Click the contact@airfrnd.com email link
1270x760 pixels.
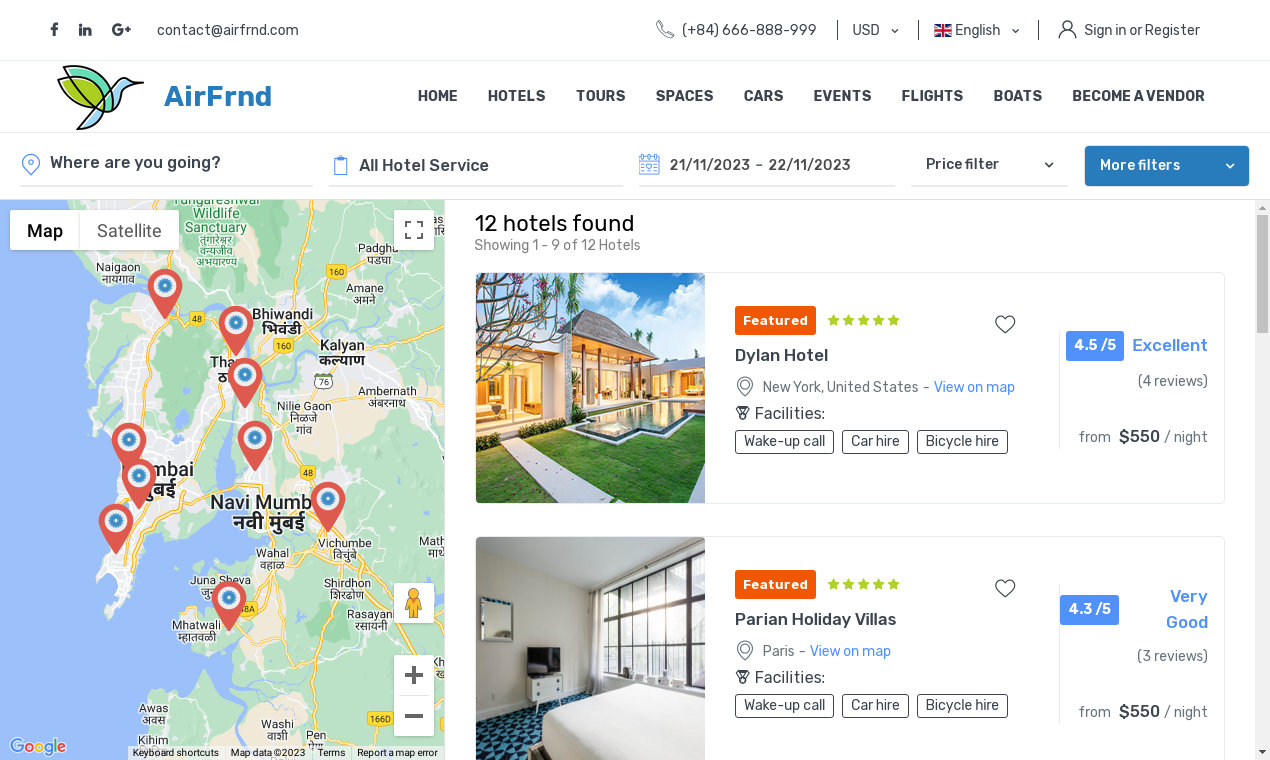tap(228, 30)
